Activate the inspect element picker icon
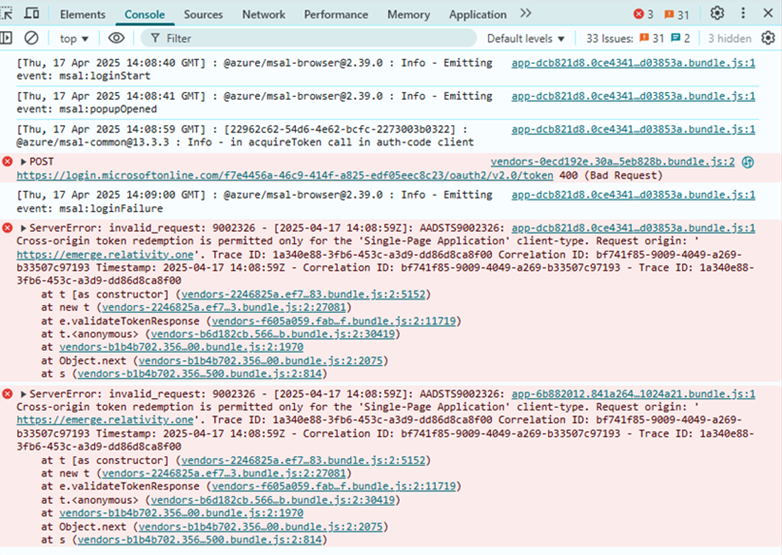The width and height of the screenshot is (782, 555). pos(6,13)
